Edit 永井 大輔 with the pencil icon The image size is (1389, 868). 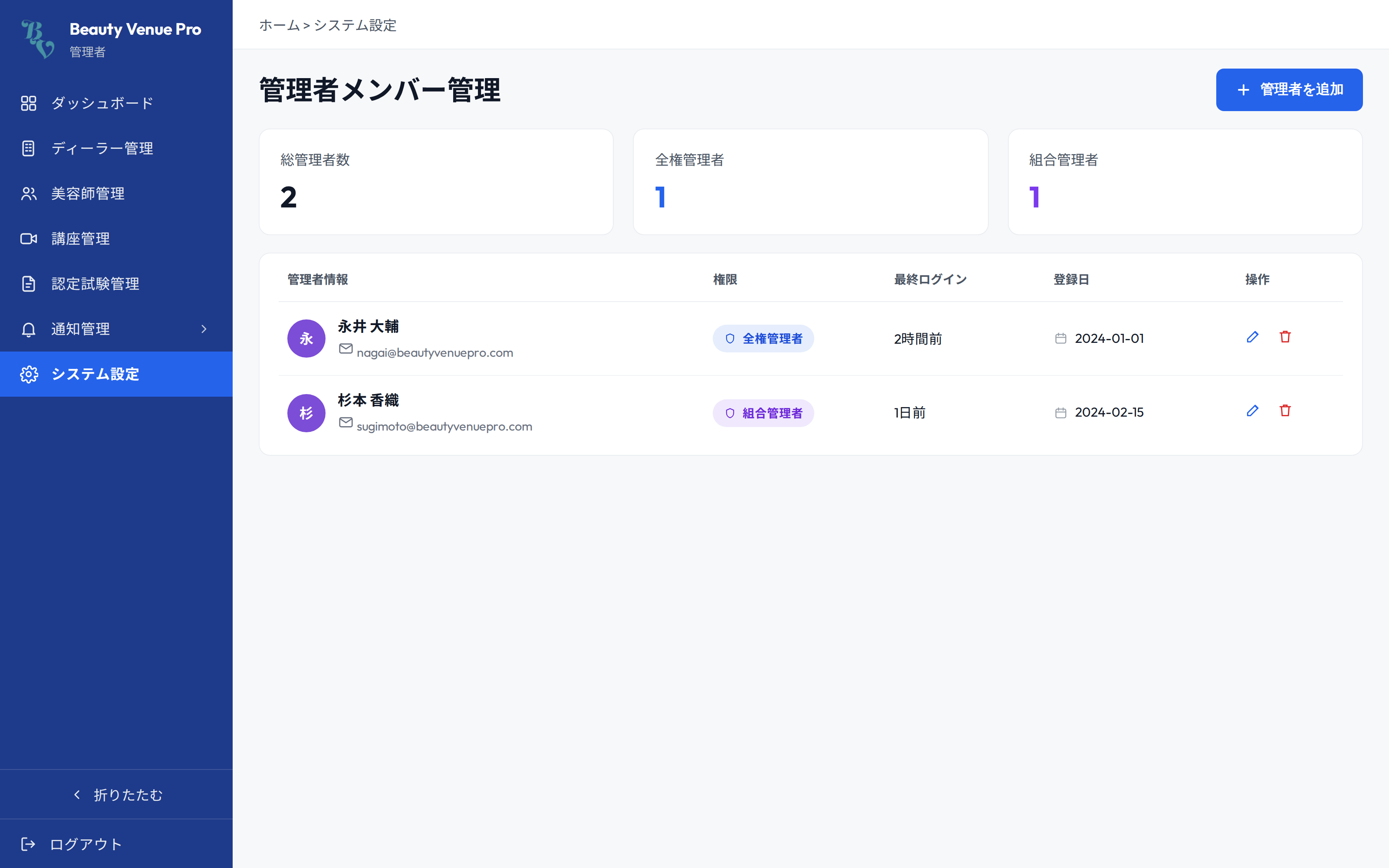1252,337
